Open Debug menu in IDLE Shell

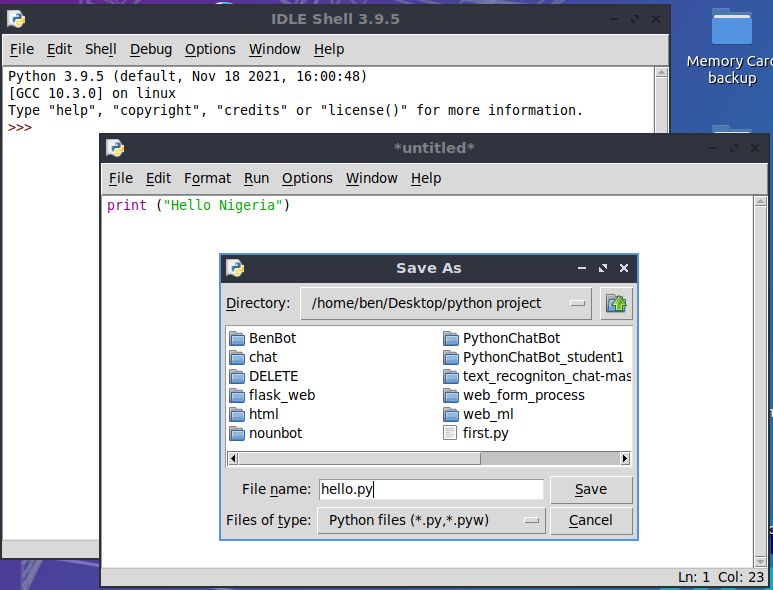point(150,49)
